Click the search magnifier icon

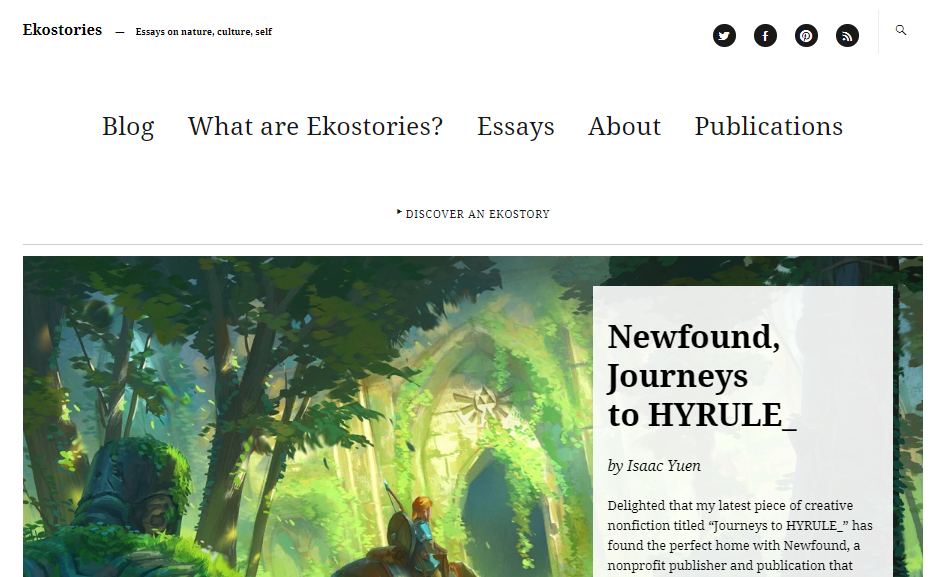pos(900,30)
